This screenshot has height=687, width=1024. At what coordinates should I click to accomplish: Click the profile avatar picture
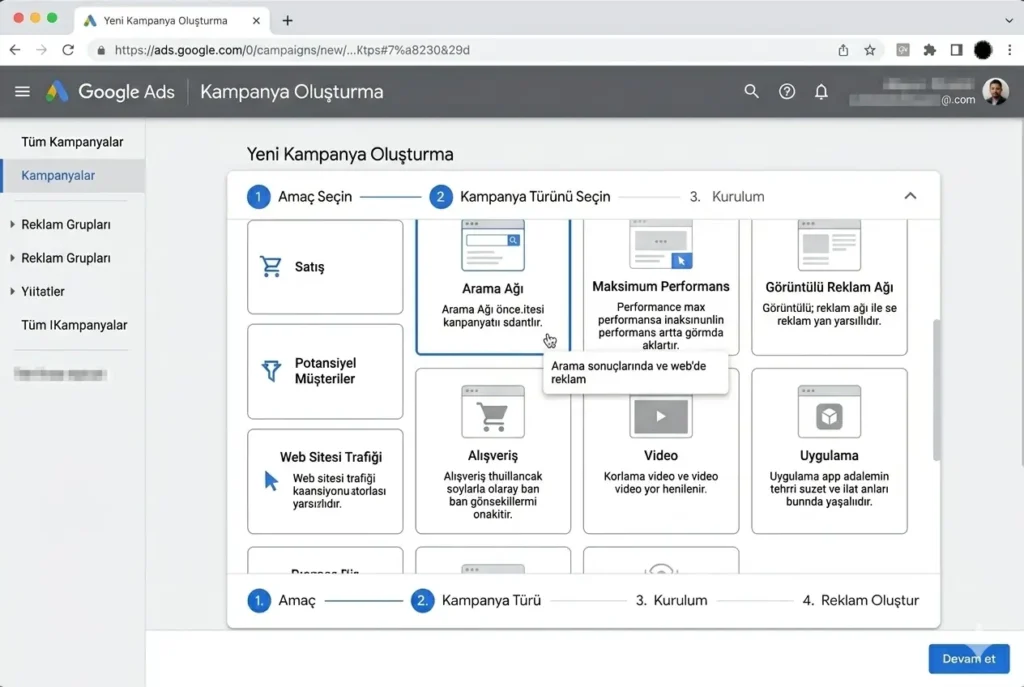click(993, 91)
